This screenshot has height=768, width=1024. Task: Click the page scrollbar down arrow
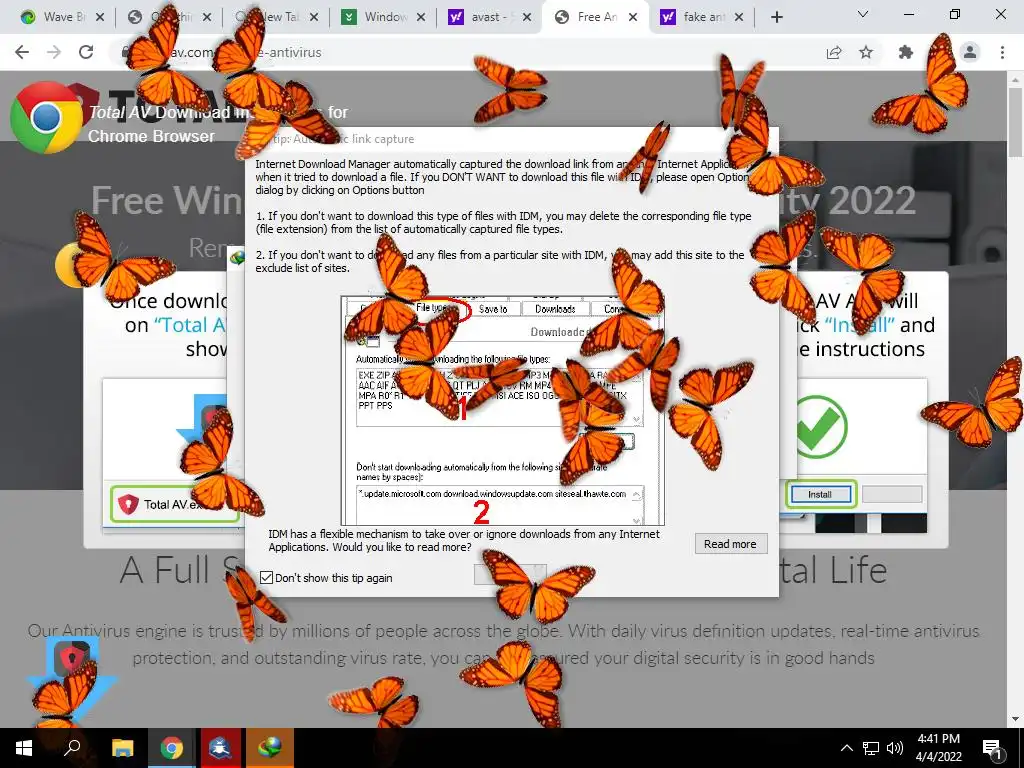[1015, 719]
